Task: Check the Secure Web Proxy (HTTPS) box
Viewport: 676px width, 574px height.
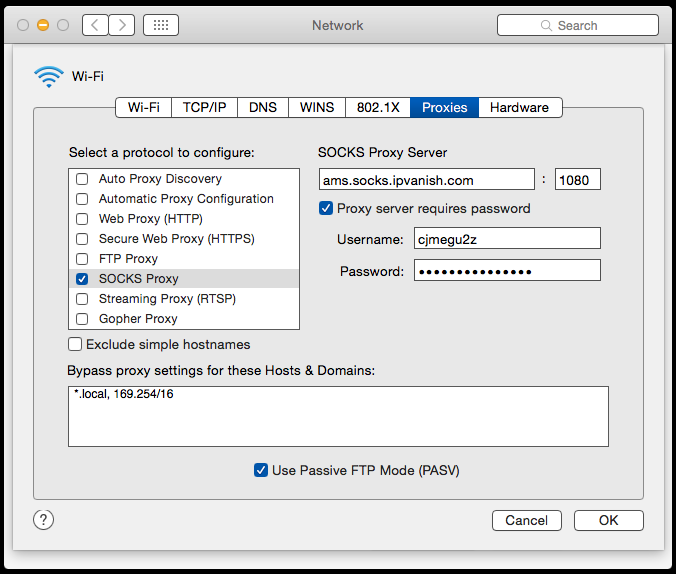Action: [x=82, y=239]
